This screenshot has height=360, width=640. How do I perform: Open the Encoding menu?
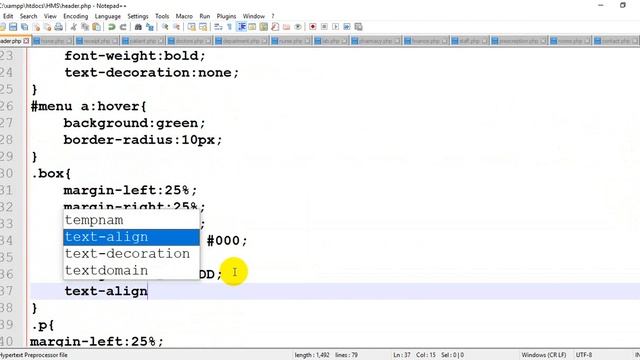76,16
